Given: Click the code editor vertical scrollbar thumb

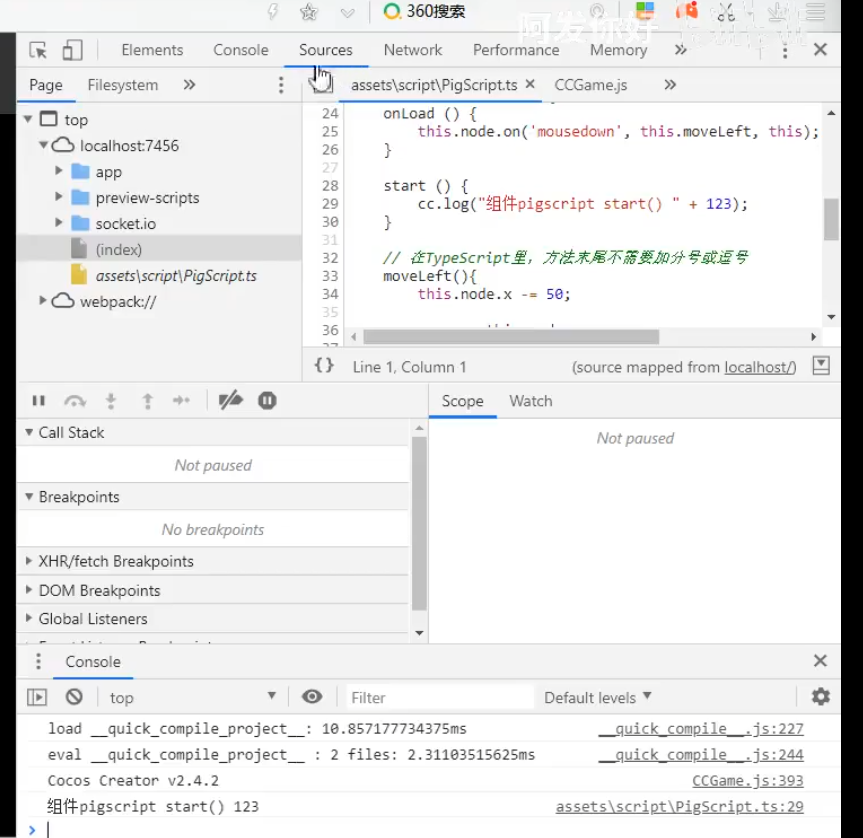Looking at the screenshot, I should (x=831, y=219).
